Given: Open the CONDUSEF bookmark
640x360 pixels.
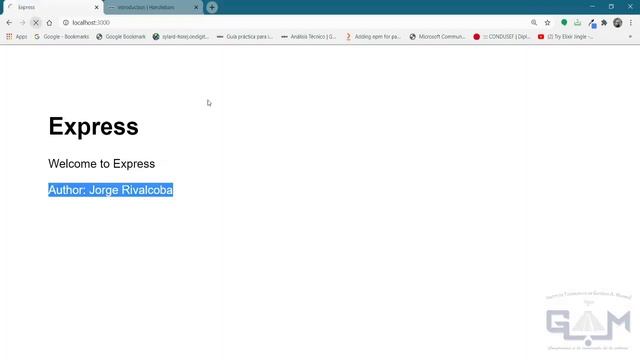Looking at the screenshot, I should [502, 37].
